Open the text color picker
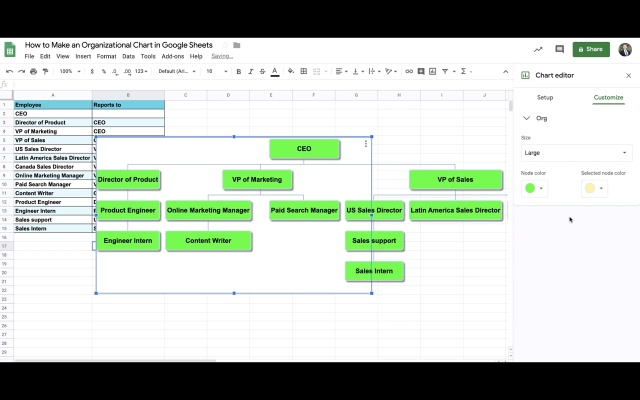640x400 pixels. (275, 71)
